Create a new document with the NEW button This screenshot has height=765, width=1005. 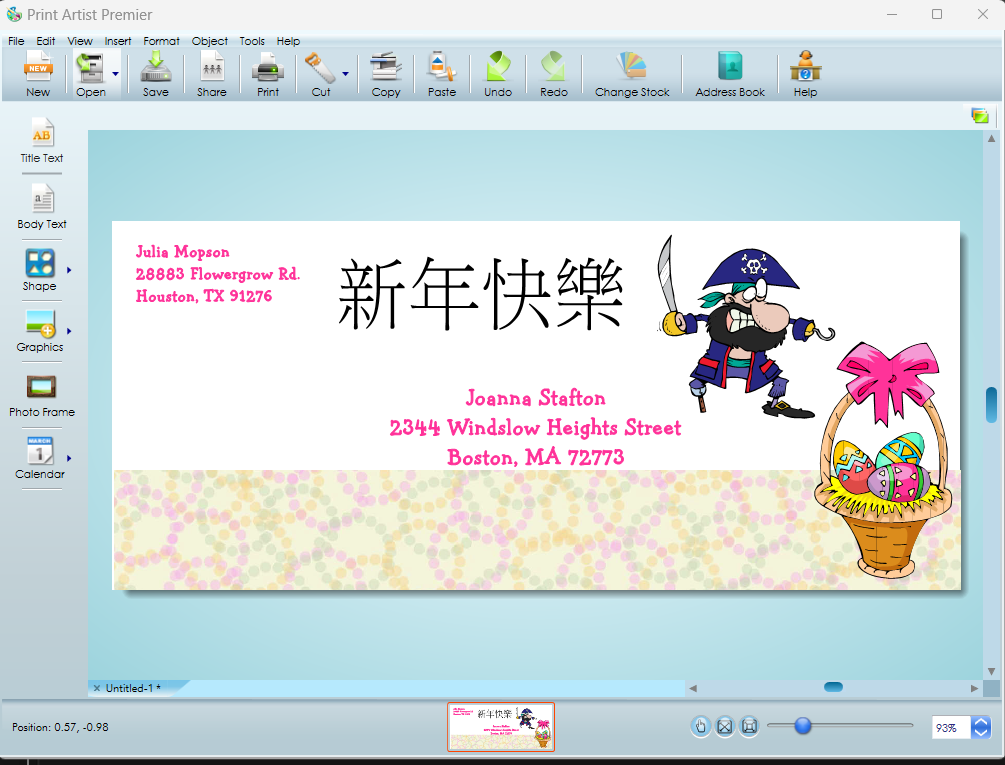(37, 72)
